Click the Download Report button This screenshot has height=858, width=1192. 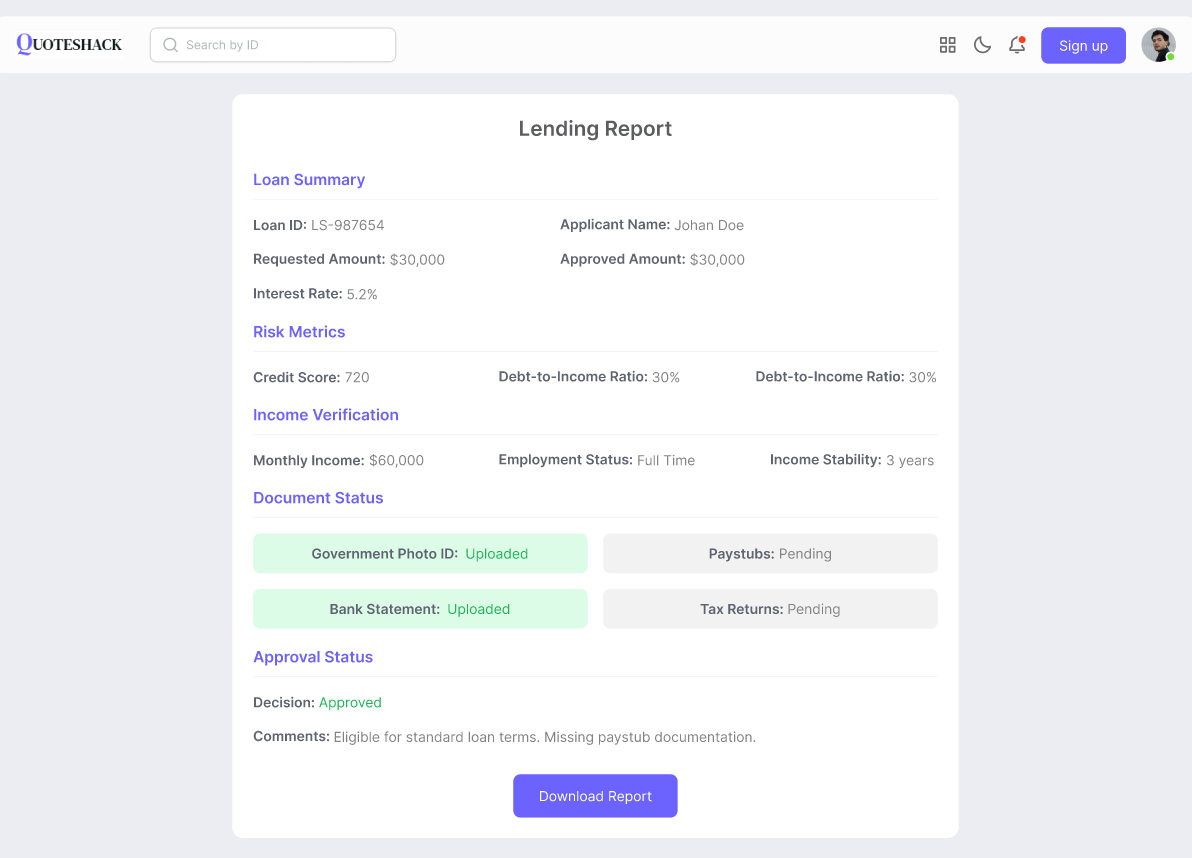595,796
